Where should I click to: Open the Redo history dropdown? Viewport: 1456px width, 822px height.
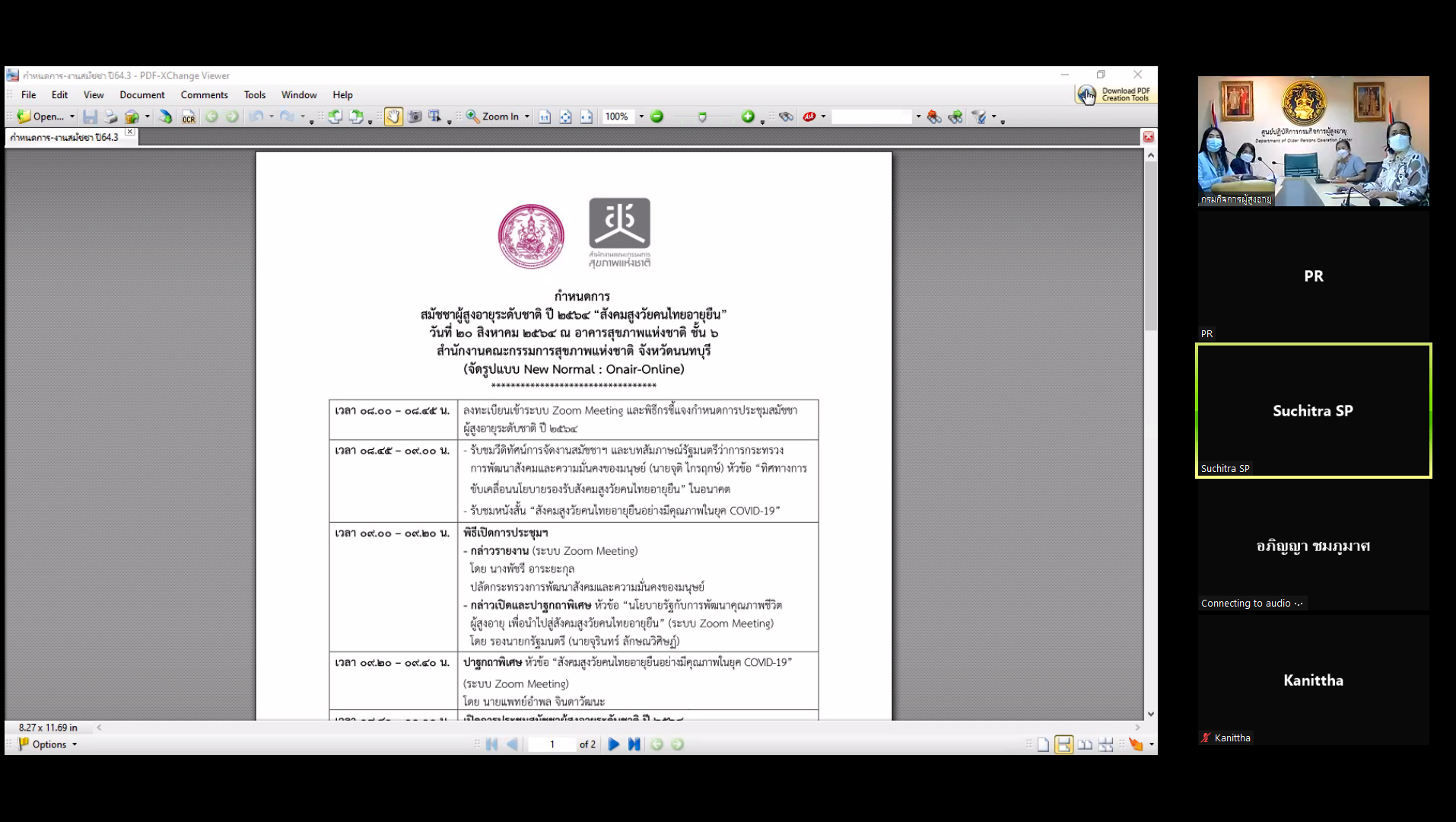point(302,116)
